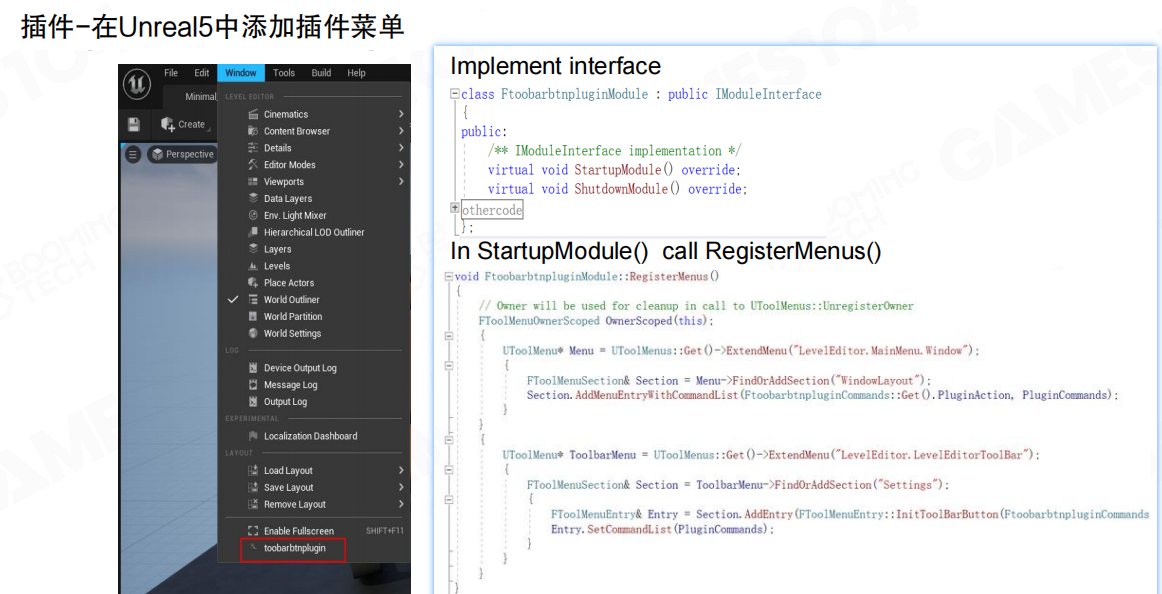
Task: Expand the collapsed othercode region
Action: pos(455,209)
